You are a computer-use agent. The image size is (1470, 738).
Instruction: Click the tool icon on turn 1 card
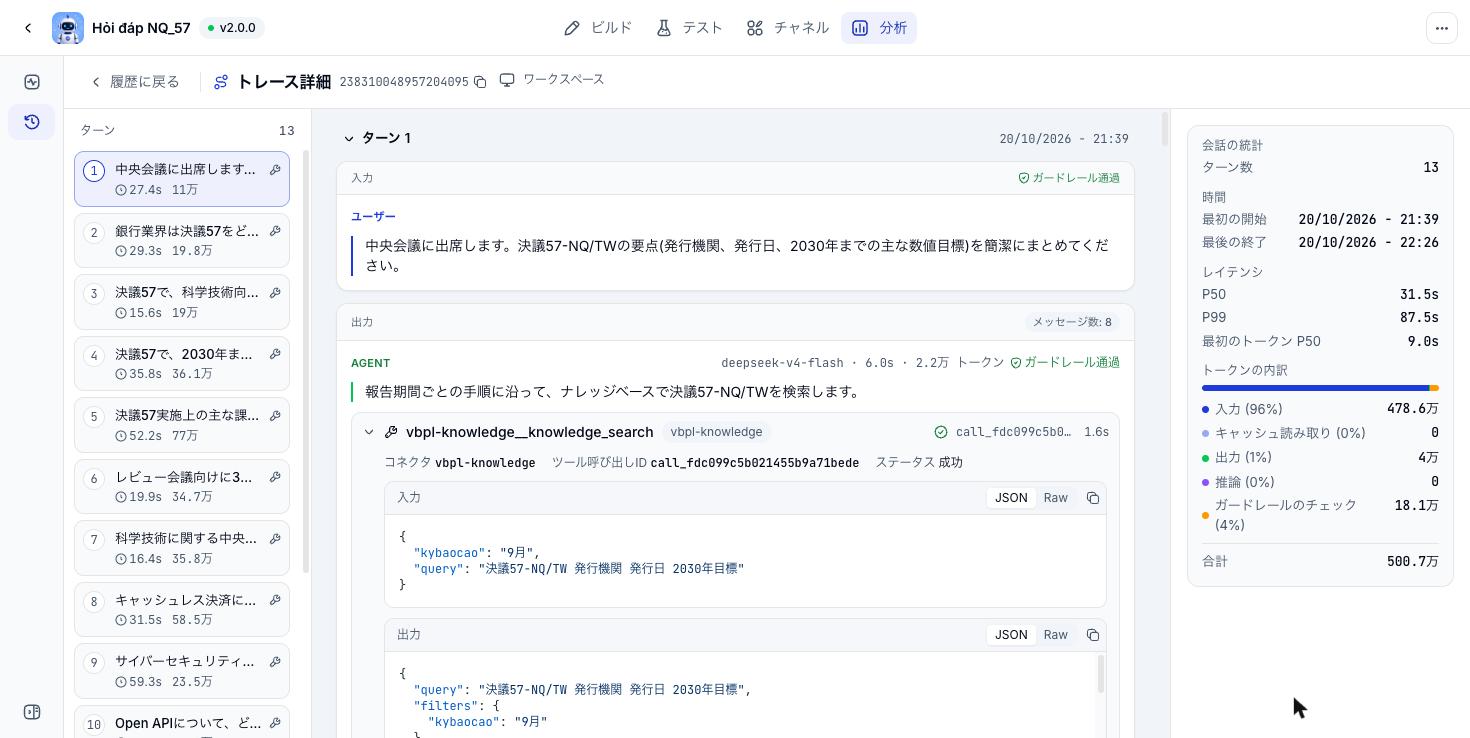[x=275, y=170]
